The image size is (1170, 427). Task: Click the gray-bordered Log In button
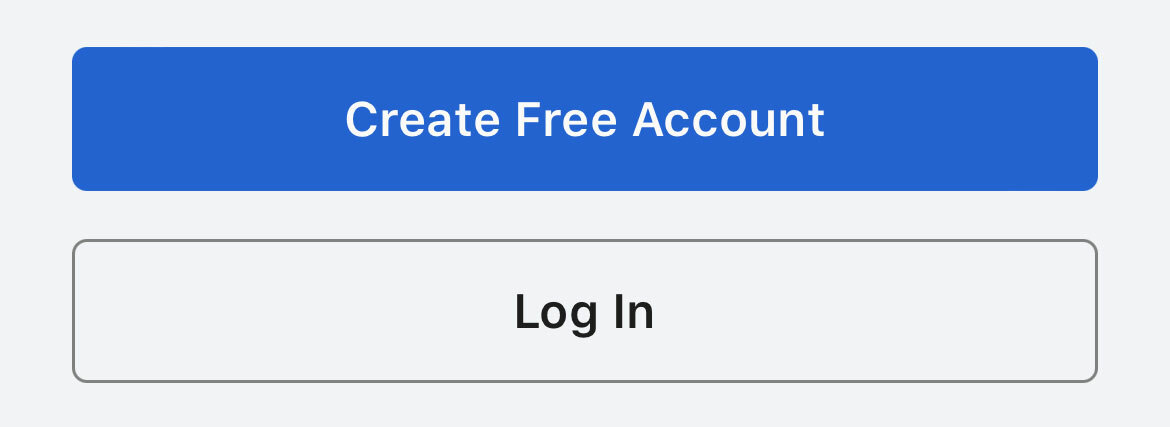(584, 311)
